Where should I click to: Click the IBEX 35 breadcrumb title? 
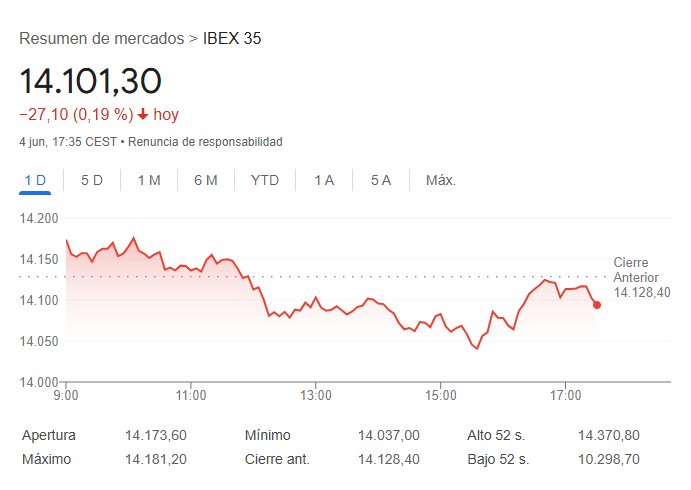(x=232, y=39)
